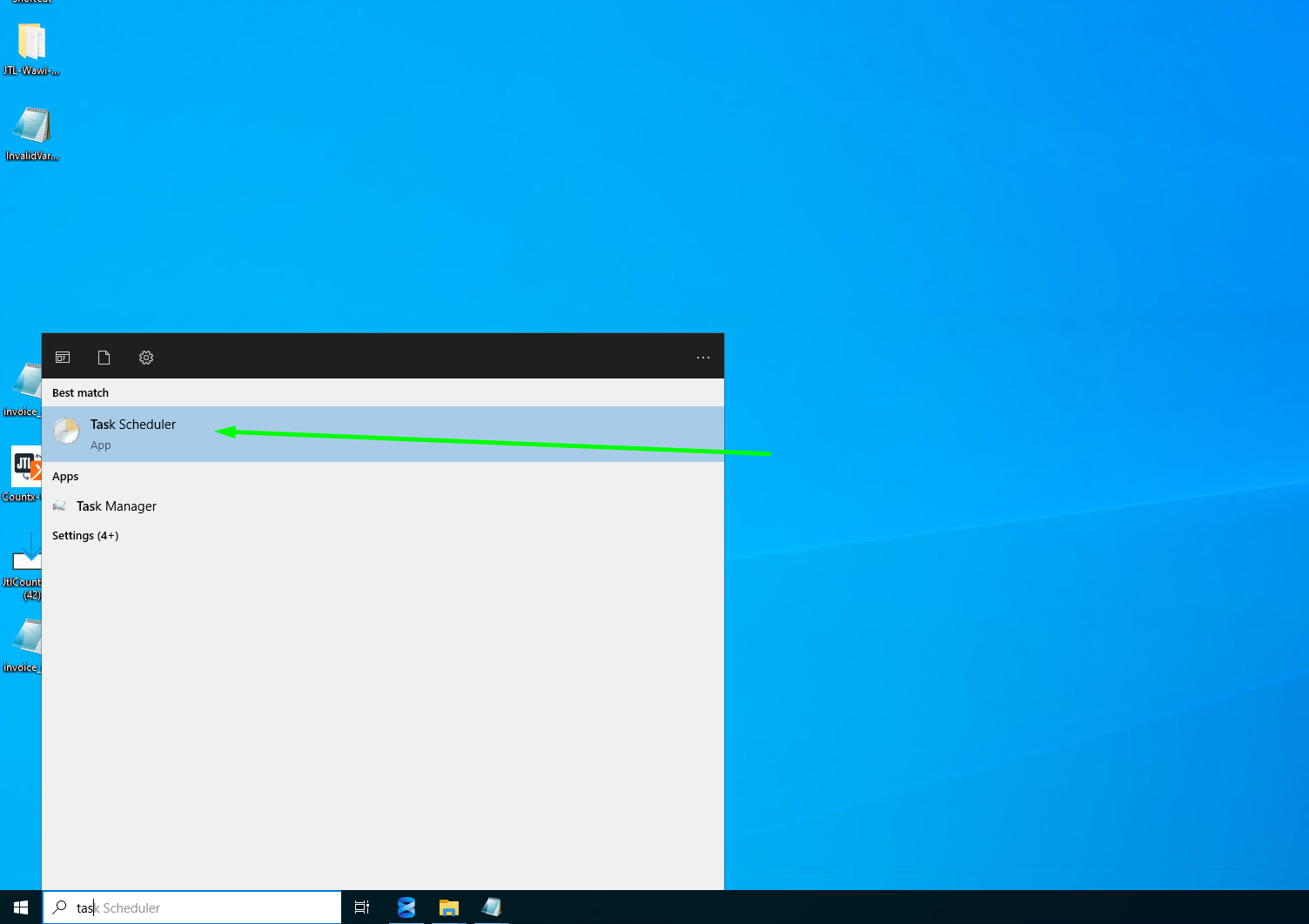Open the more options ellipsis menu

click(x=703, y=358)
